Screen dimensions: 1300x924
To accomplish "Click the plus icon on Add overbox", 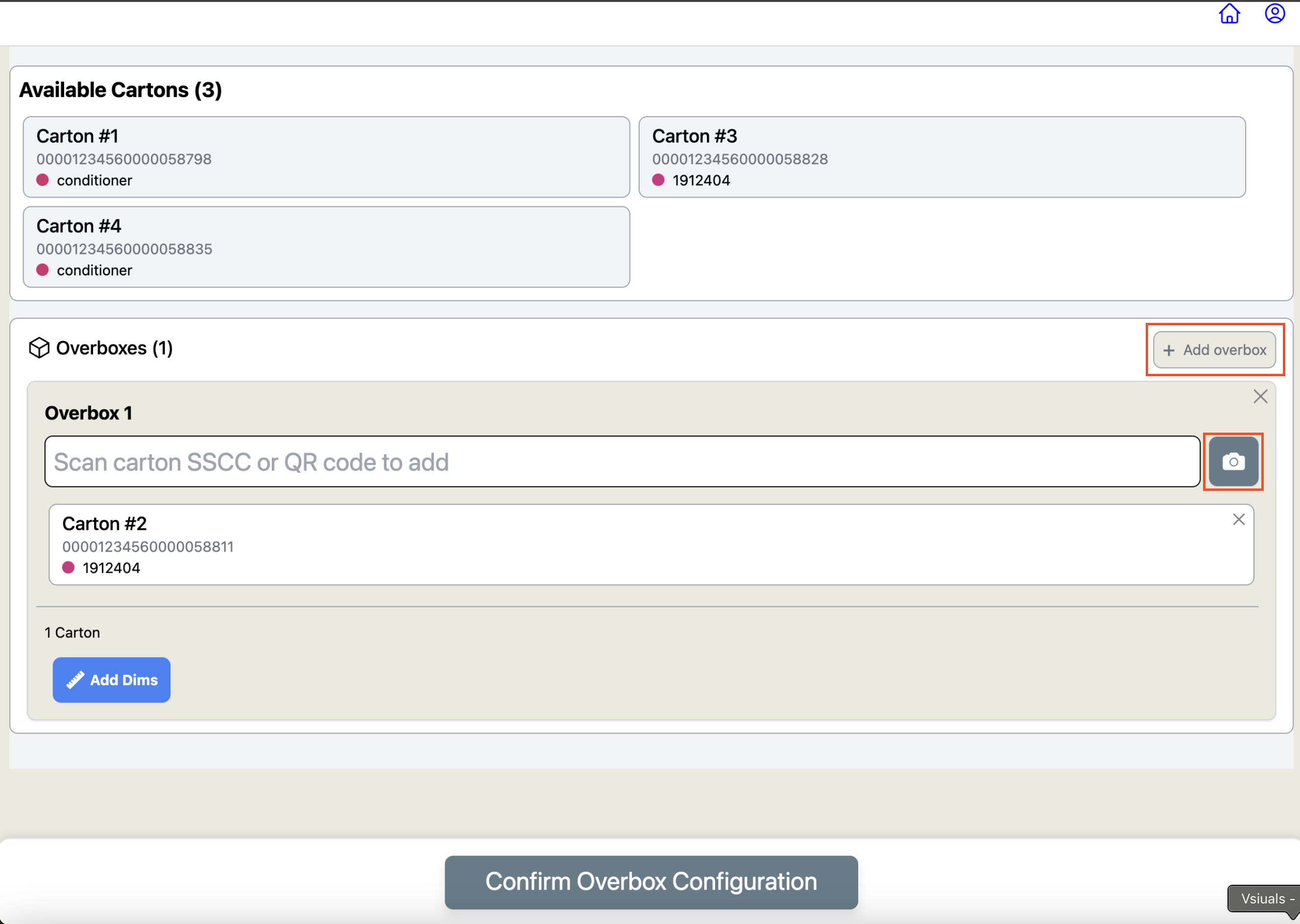I will pos(1169,350).
